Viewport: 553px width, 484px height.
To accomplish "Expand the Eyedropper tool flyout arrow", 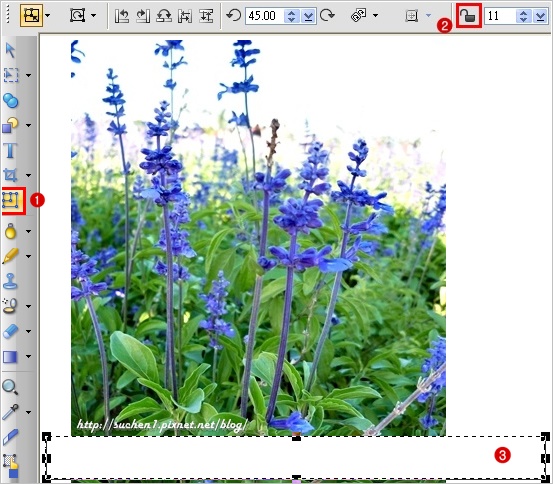I will pyautogui.click(x=29, y=412).
